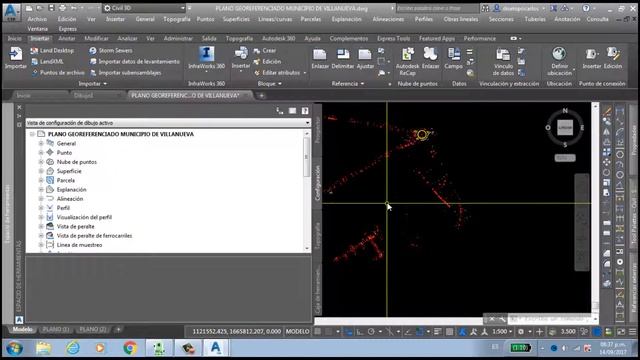Click the Crear block tool
Screen dimensions: 640x360
264,51
